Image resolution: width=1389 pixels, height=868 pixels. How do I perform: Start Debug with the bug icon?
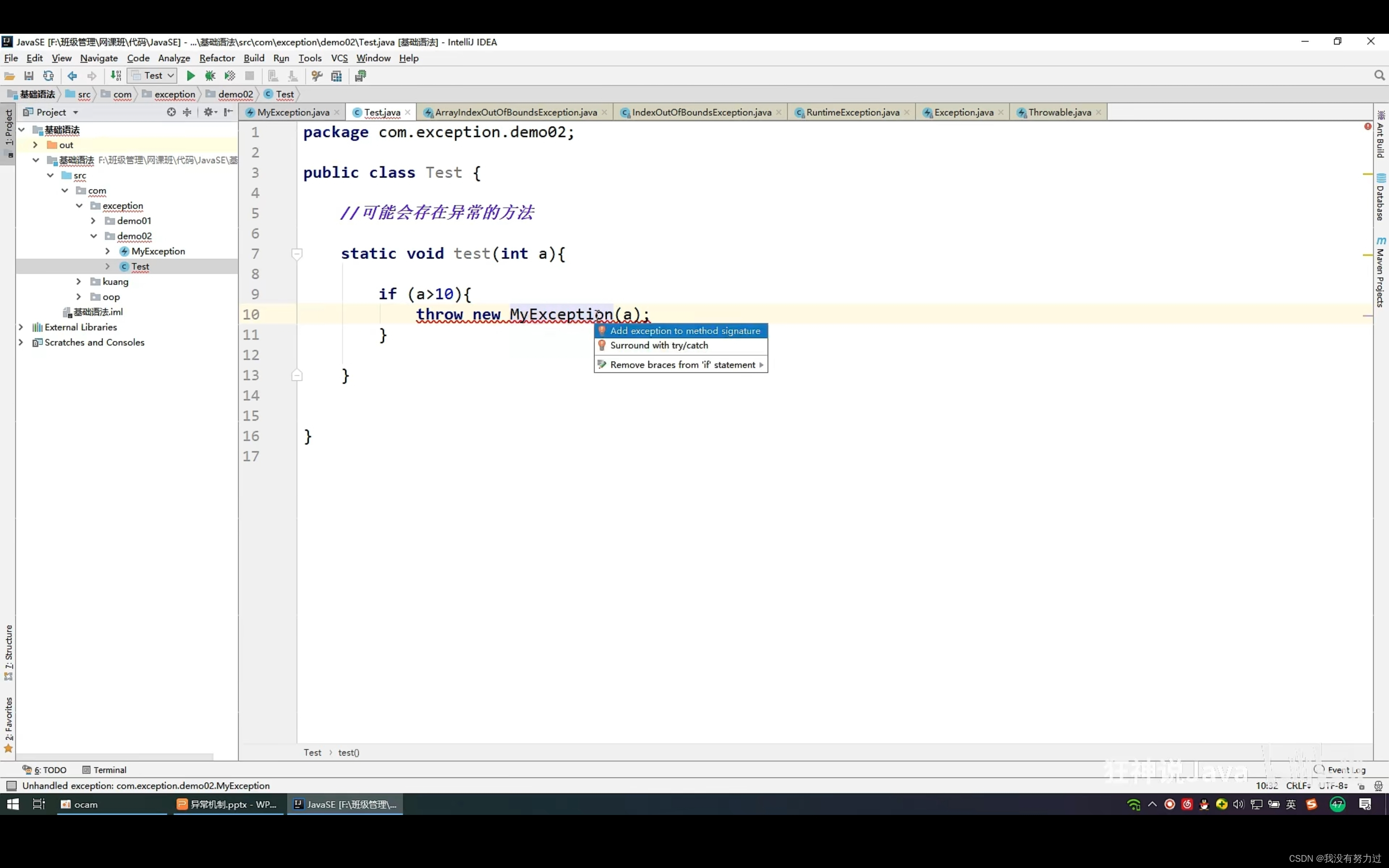(x=210, y=76)
